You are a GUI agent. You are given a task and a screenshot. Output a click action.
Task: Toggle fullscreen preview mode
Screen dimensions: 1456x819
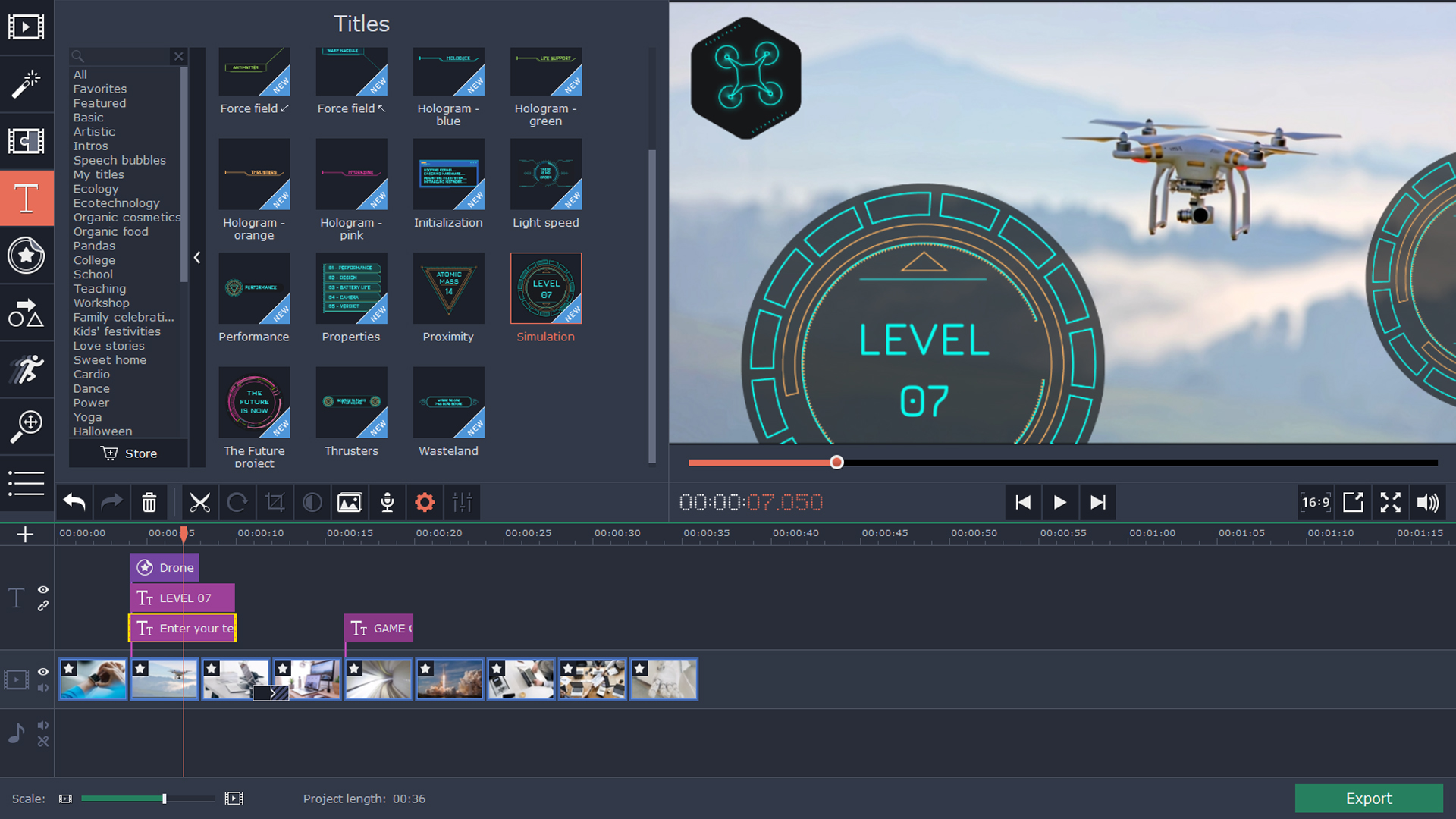(1391, 502)
